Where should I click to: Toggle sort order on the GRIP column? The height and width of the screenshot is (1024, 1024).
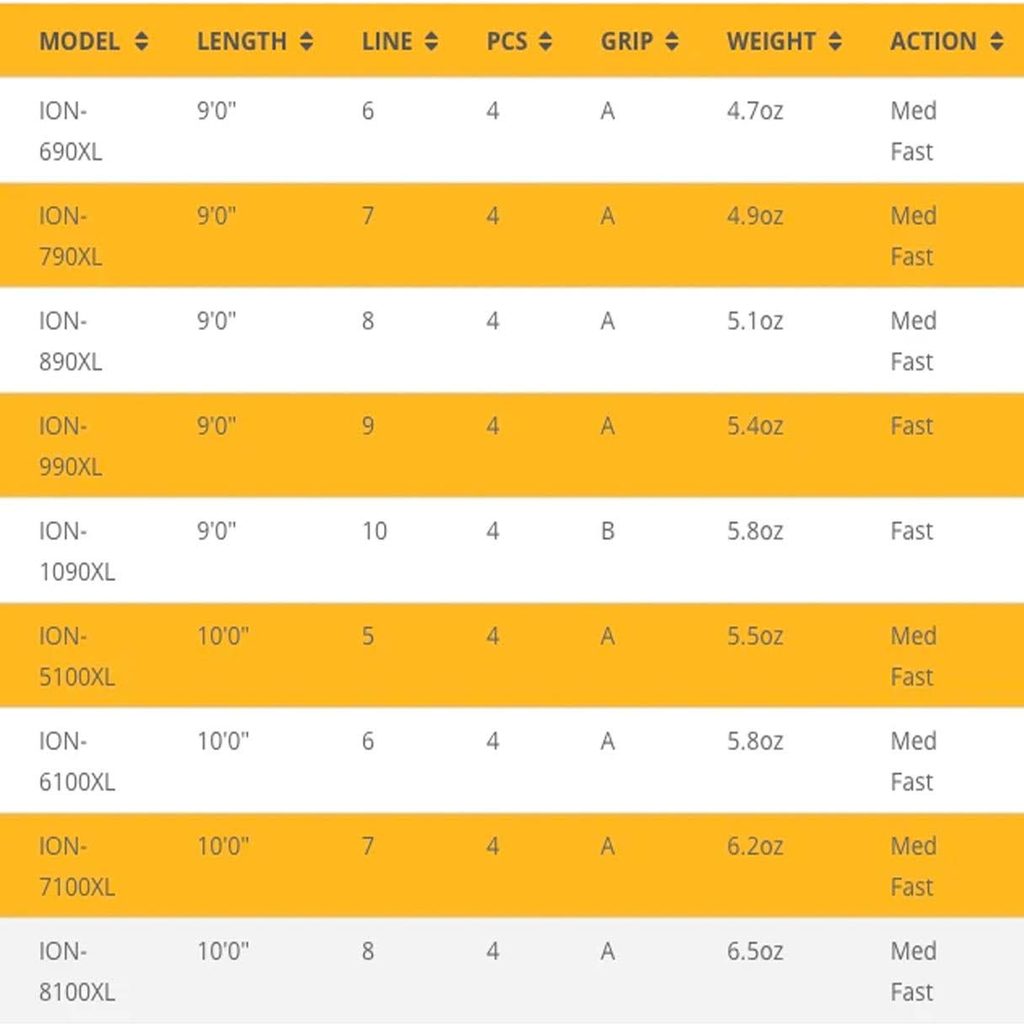point(672,41)
